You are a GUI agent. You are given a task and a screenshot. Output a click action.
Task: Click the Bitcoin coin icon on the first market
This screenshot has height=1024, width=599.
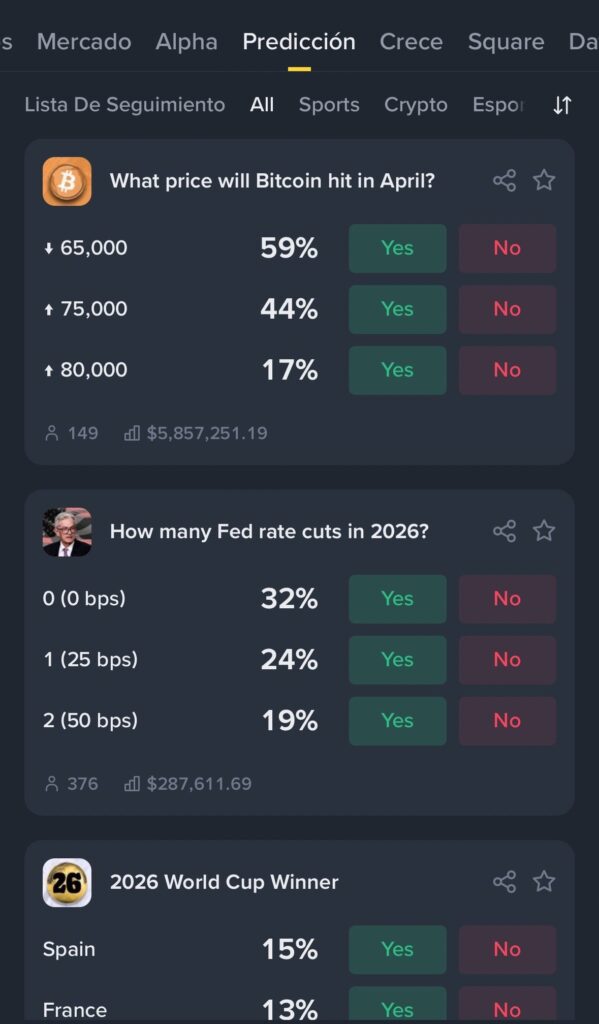tap(66, 181)
